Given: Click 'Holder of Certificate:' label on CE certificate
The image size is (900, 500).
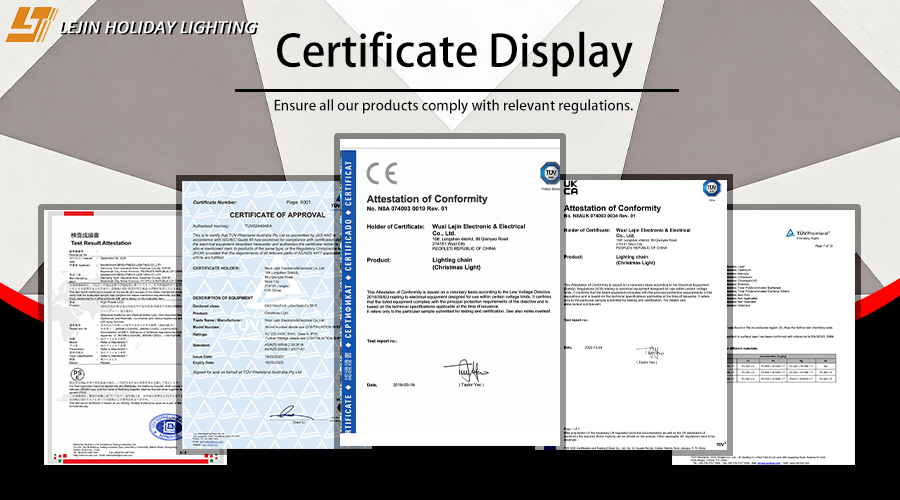Looking at the screenshot, I should coord(395,227).
